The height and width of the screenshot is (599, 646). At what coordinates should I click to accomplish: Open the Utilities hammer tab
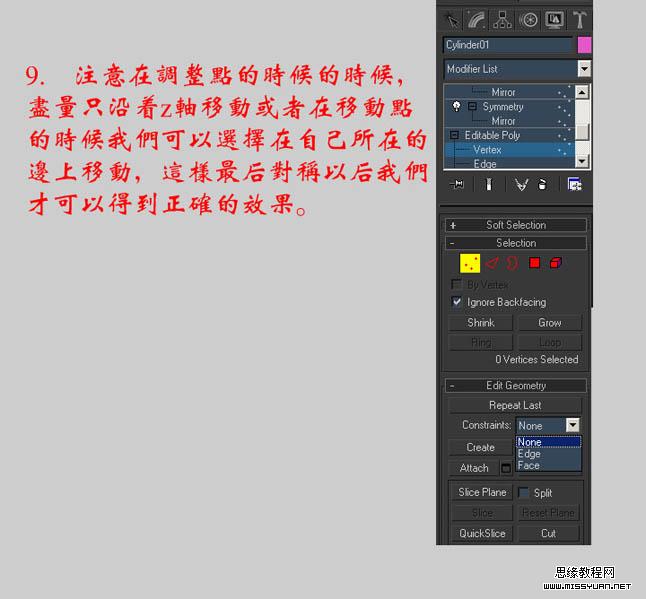[x=579, y=19]
